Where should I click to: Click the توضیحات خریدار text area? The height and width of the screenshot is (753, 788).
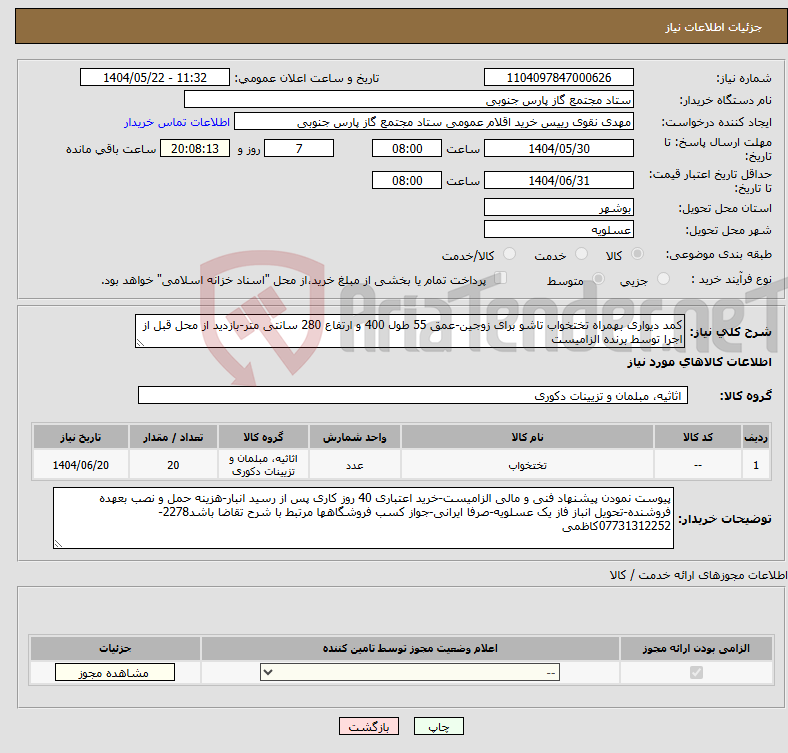pos(365,517)
